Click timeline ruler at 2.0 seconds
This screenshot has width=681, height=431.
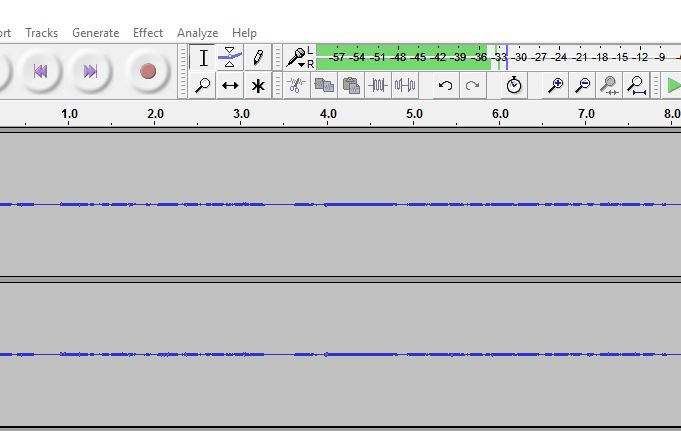[x=155, y=115]
